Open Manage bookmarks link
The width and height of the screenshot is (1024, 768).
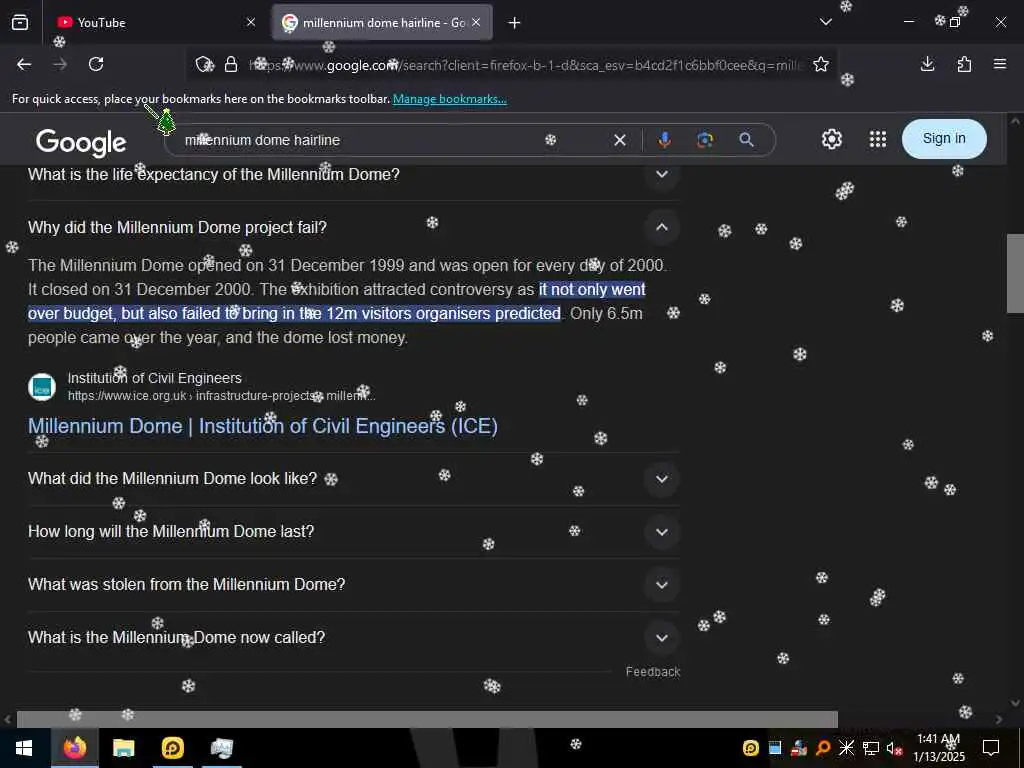(449, 99)
